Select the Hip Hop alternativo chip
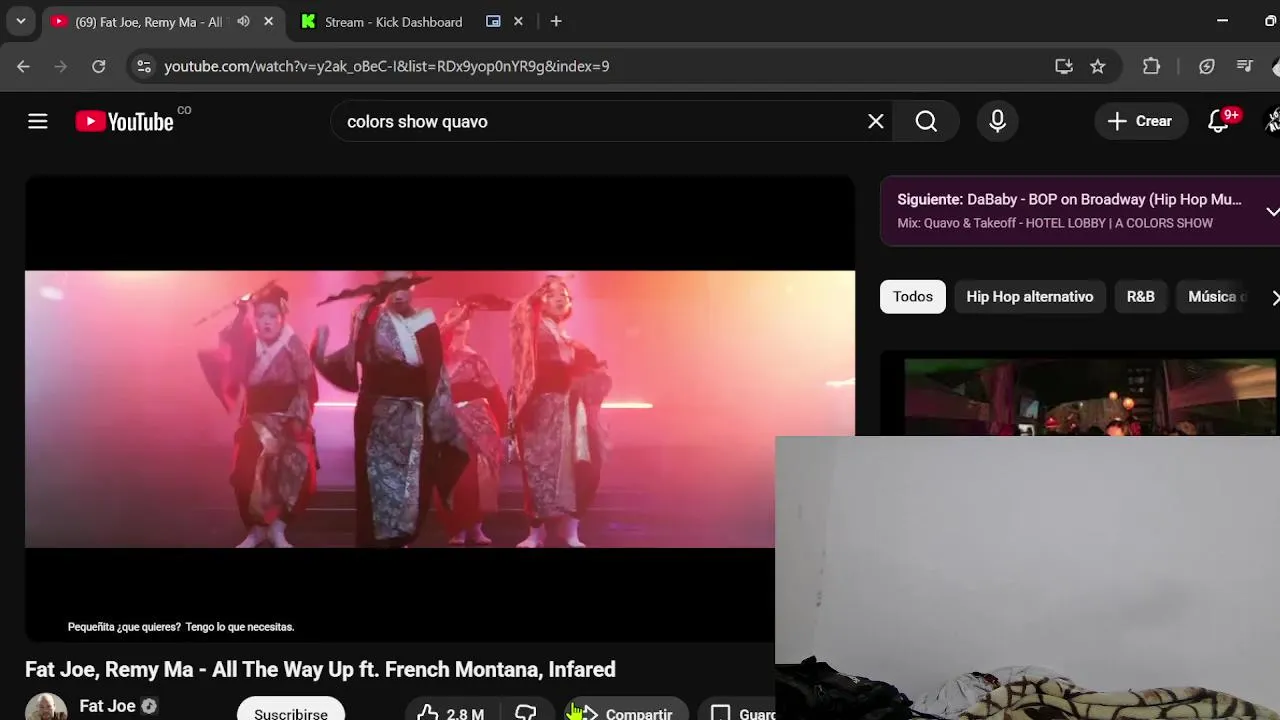This screenshot has height=720, width=1280. (1029, 296)
